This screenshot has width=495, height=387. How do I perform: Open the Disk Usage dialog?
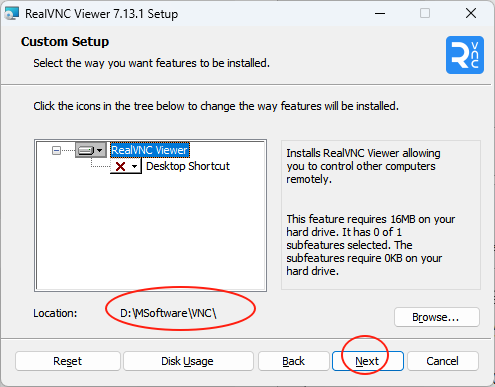coord(188,361)
